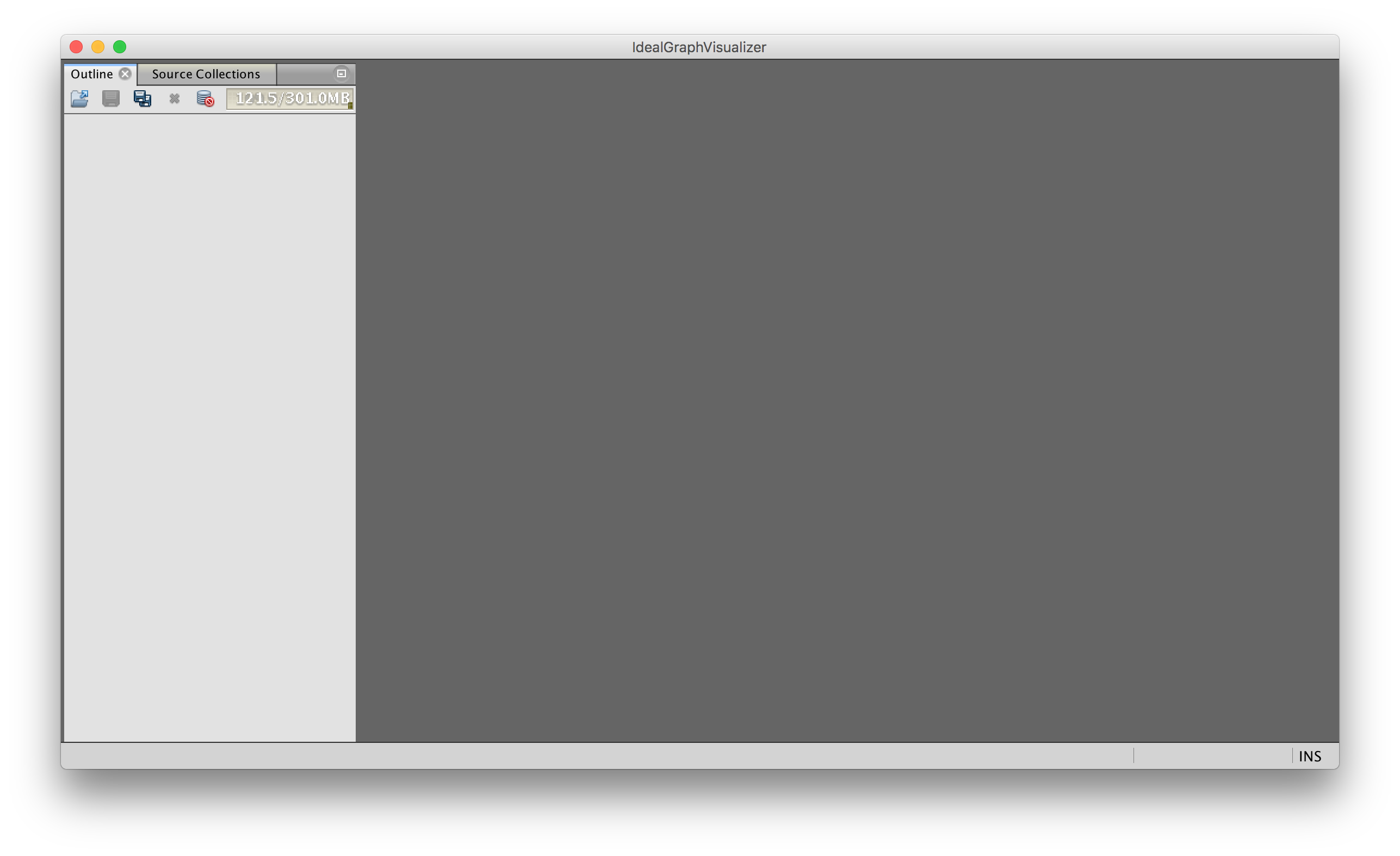The height and width of the screenshot is (856, 1400).
Task: Click the save/export graph icon
Action: point(143,98)
